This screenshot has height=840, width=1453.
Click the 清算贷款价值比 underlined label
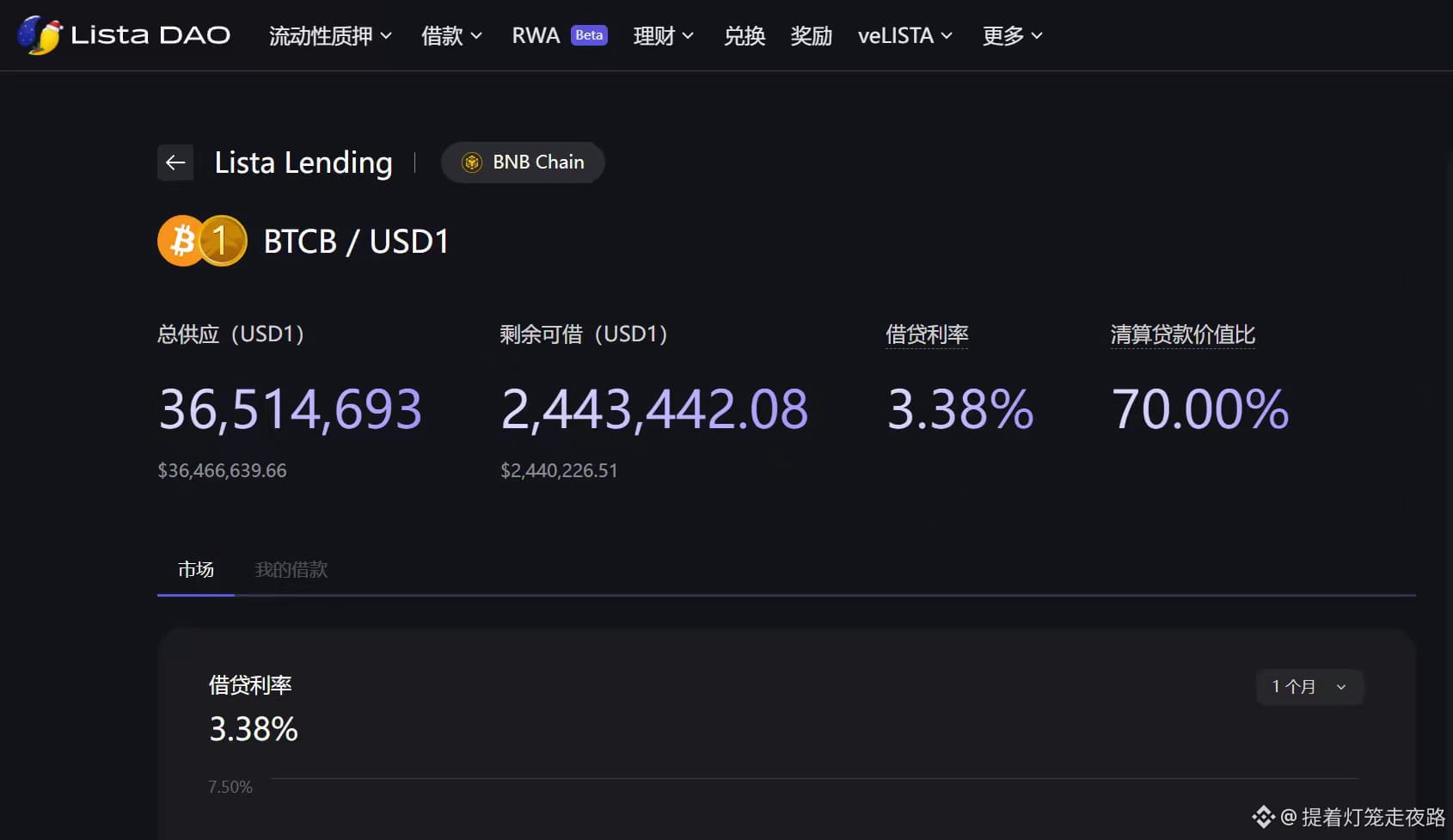pos(1182,334)
